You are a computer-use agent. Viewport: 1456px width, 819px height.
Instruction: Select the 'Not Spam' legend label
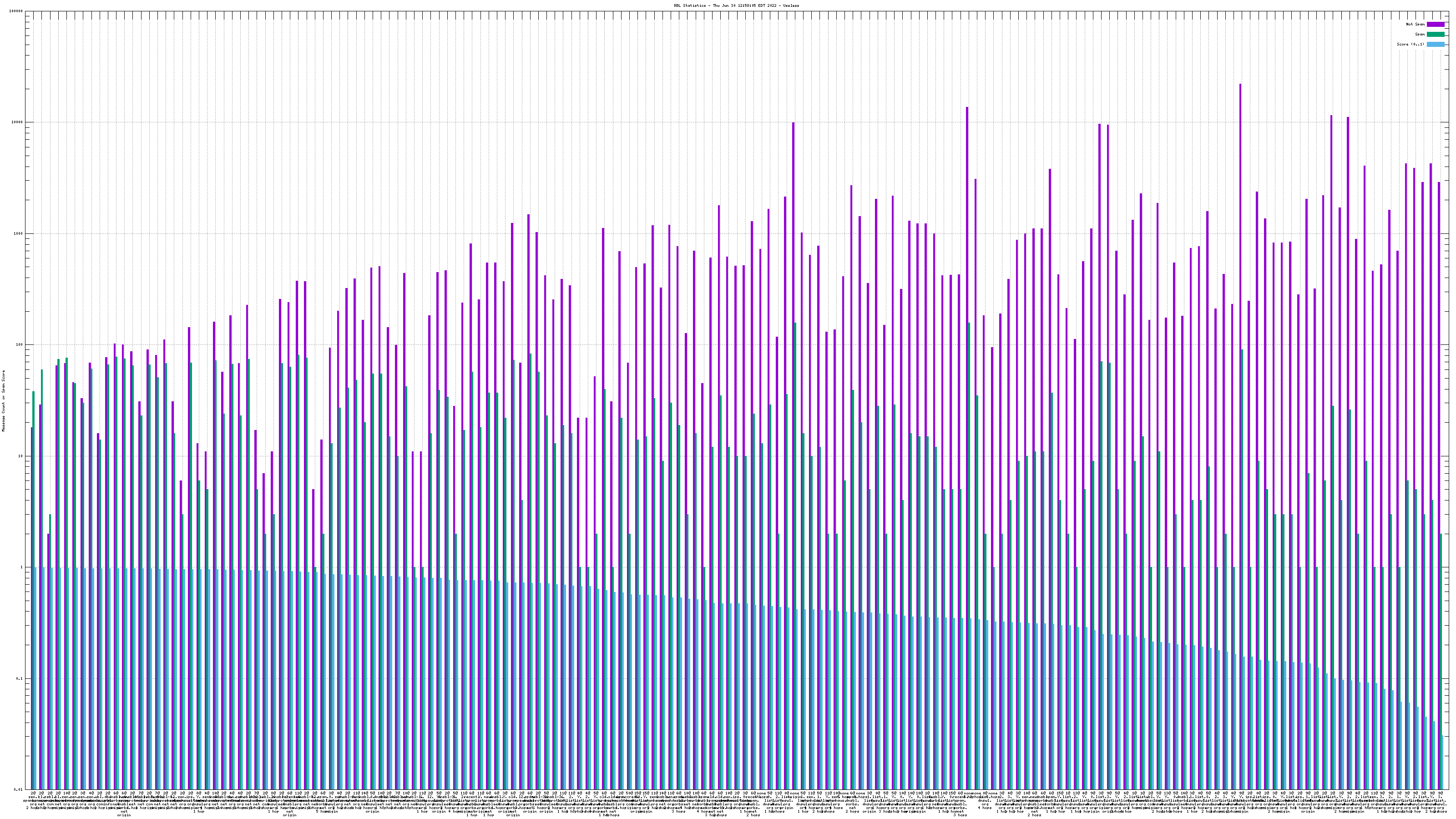tap(1416, 24)
